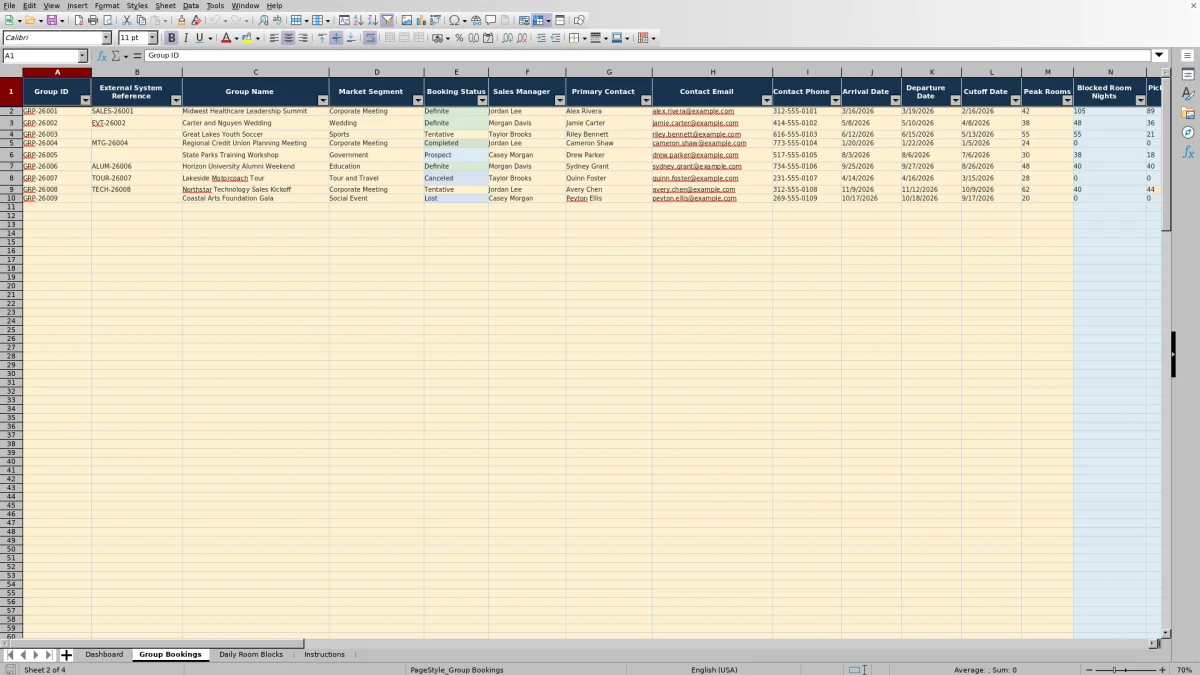Switch to the Daily Room Blocks sheet tab
1200x675 pixels.
point(251,655)
